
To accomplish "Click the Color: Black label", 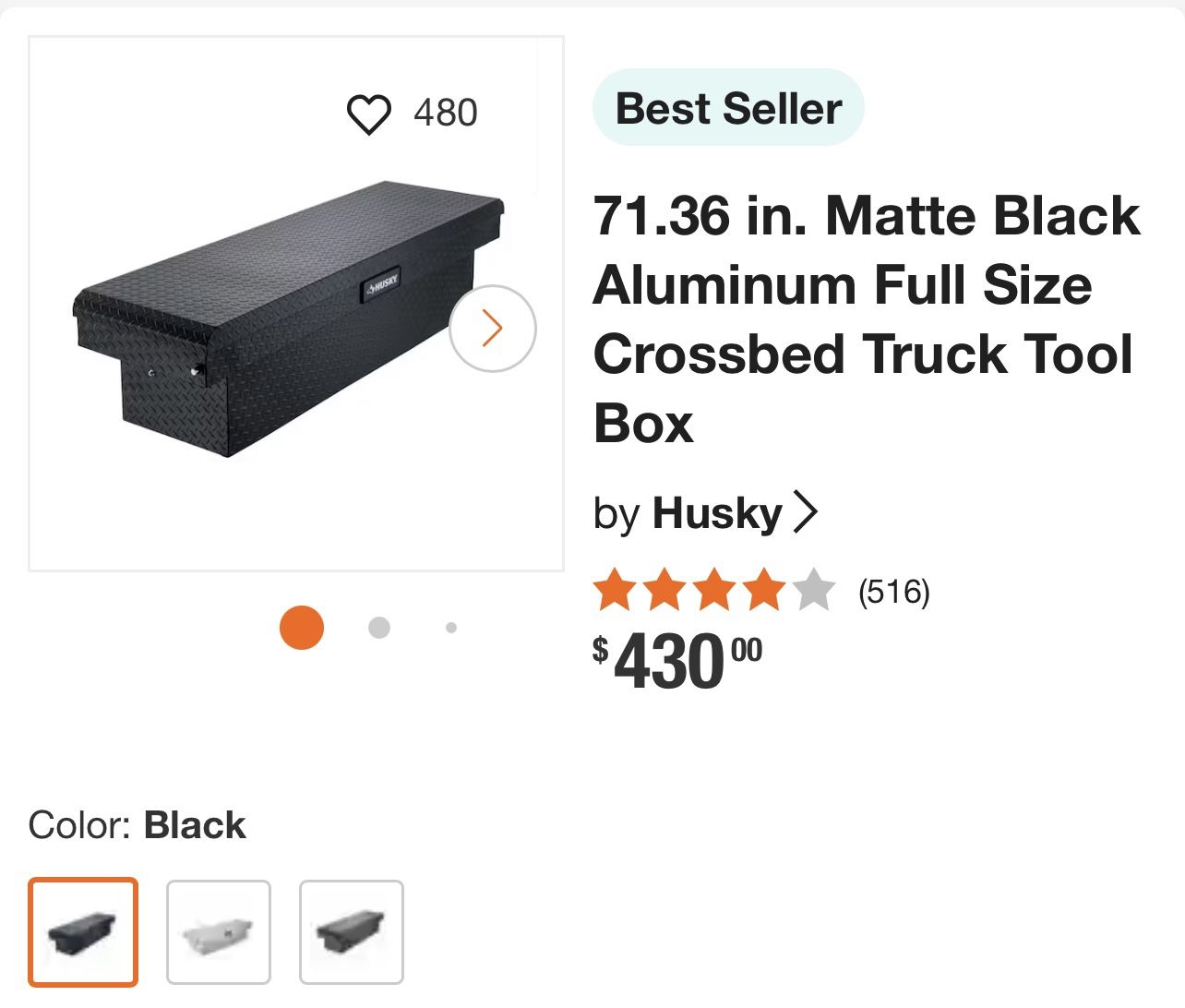I will [138, 825].
